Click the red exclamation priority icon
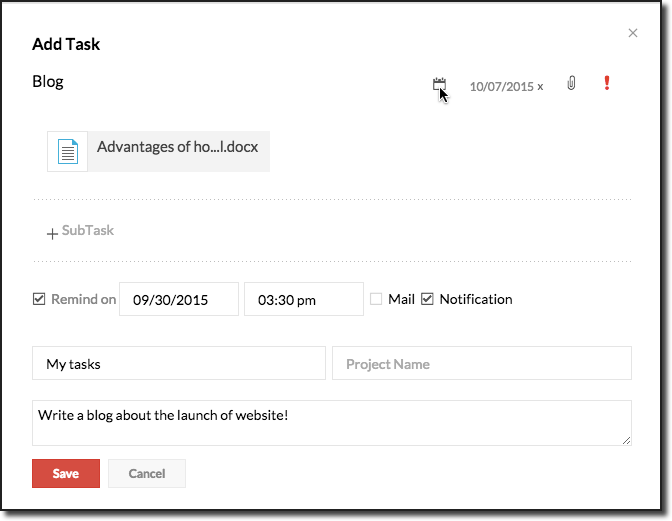Viewport: 672px width, 521px height. click(606, 83)
